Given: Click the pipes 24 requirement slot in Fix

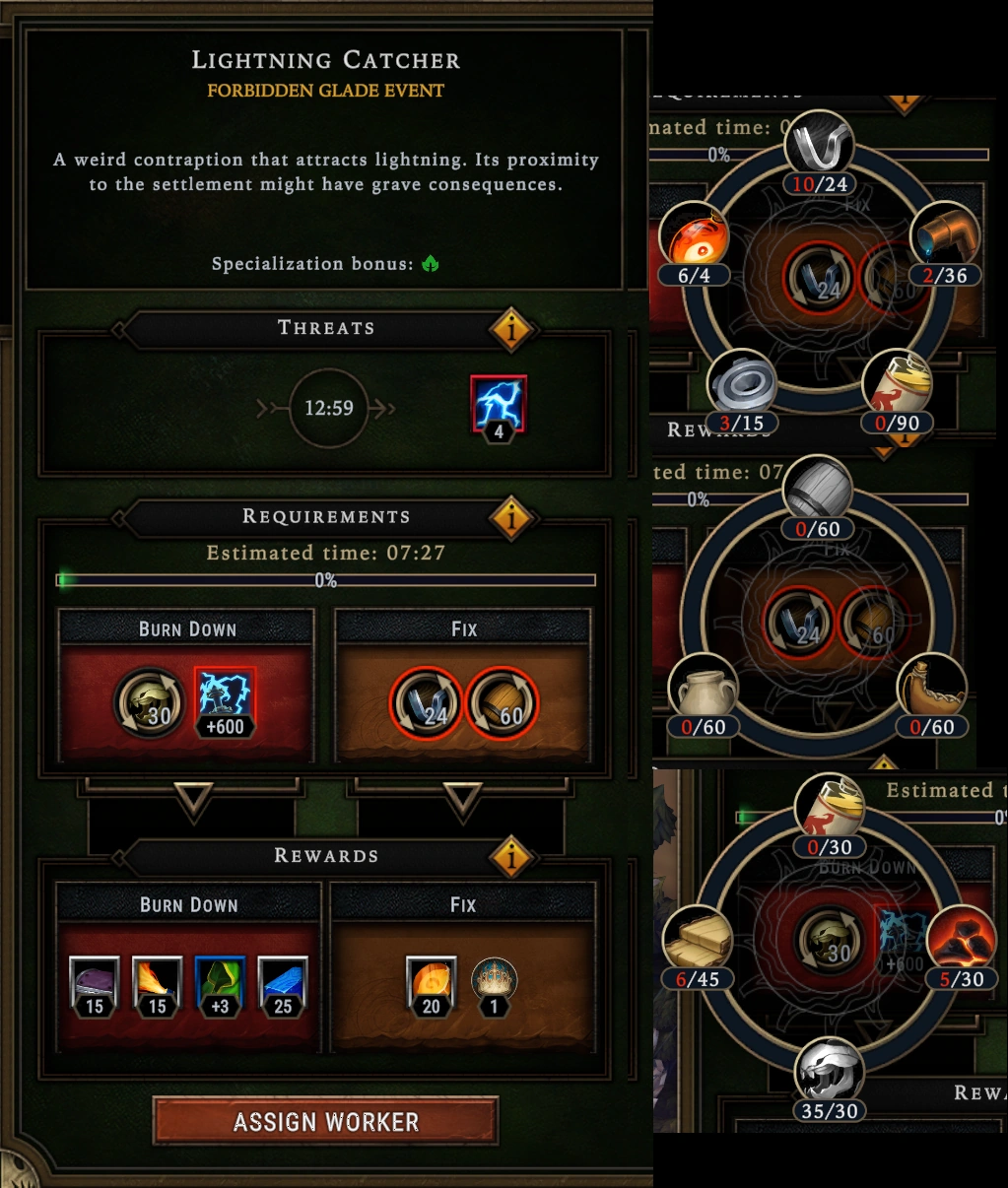Looking at the screenshot, I should pyautogui.click(x=426, y=702).
